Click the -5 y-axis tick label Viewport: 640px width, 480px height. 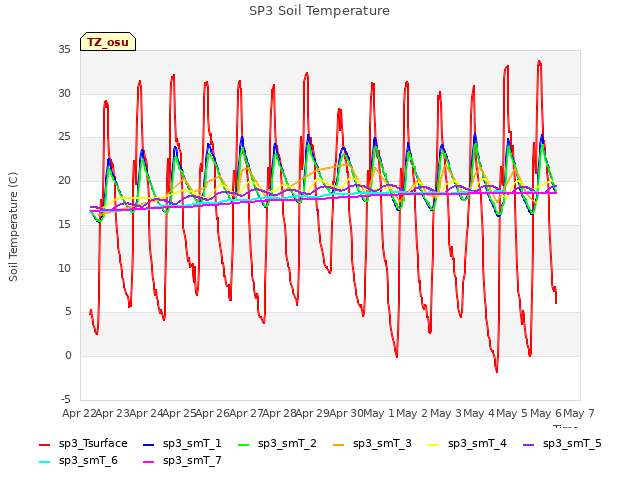click(x=66, y=399)
